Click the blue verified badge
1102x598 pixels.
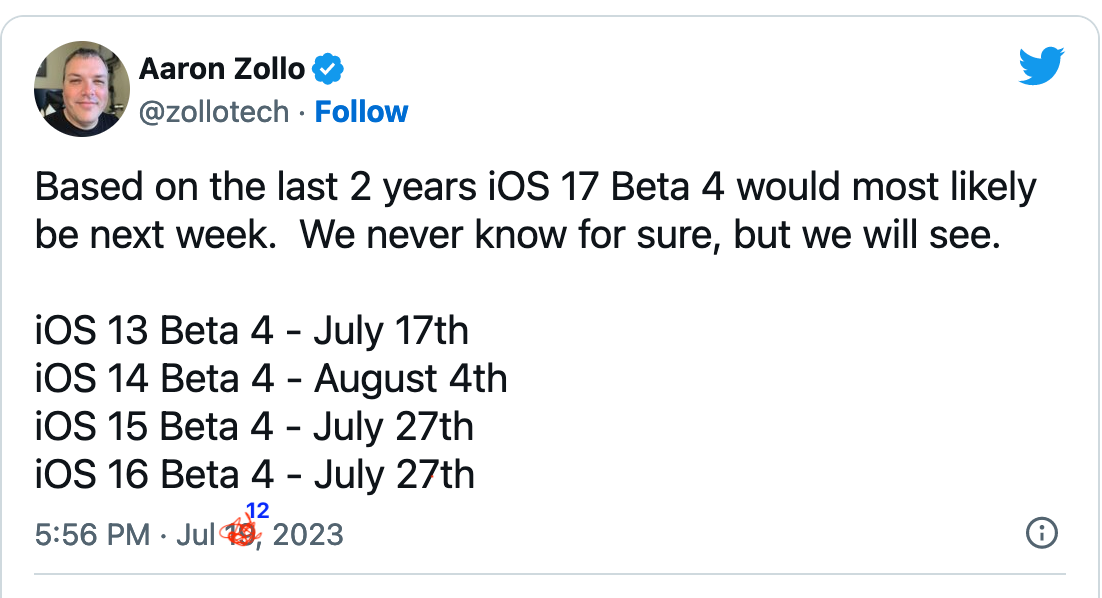(329, 69)
